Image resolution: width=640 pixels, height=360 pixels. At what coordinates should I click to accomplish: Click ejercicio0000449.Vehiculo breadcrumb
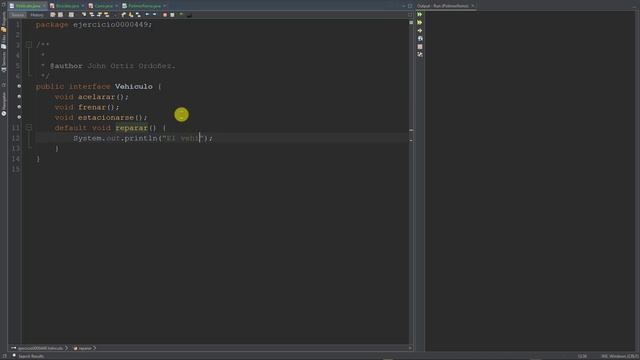(x=40, y=348)
